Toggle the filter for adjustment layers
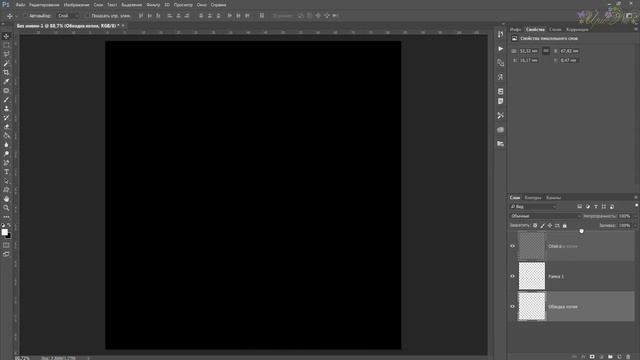 coord(588,207)
